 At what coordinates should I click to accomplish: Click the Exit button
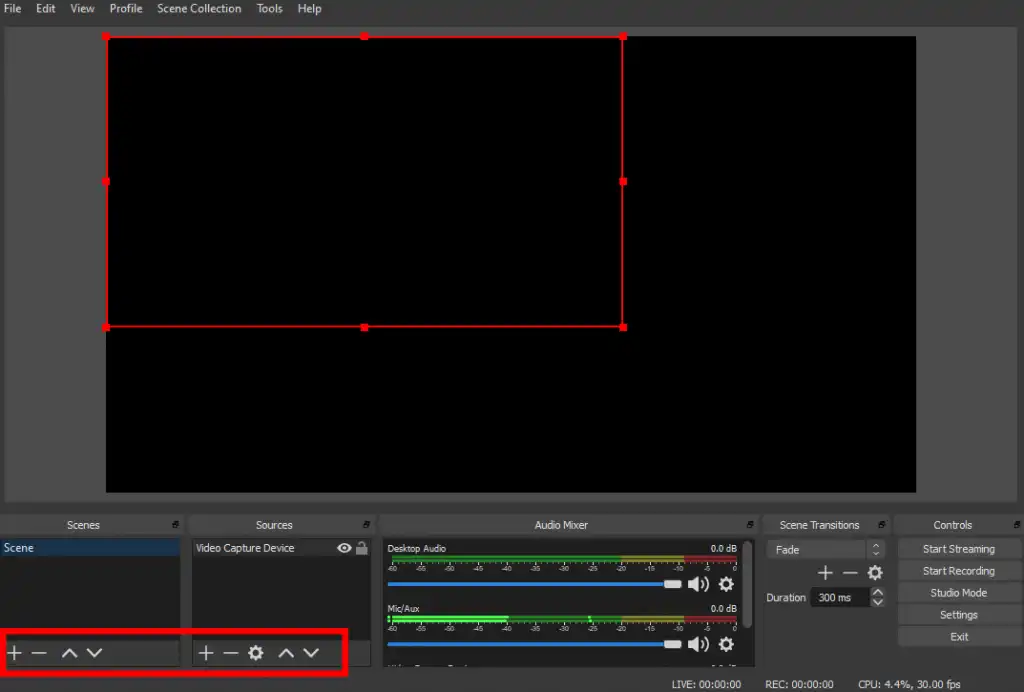[959, 637]
